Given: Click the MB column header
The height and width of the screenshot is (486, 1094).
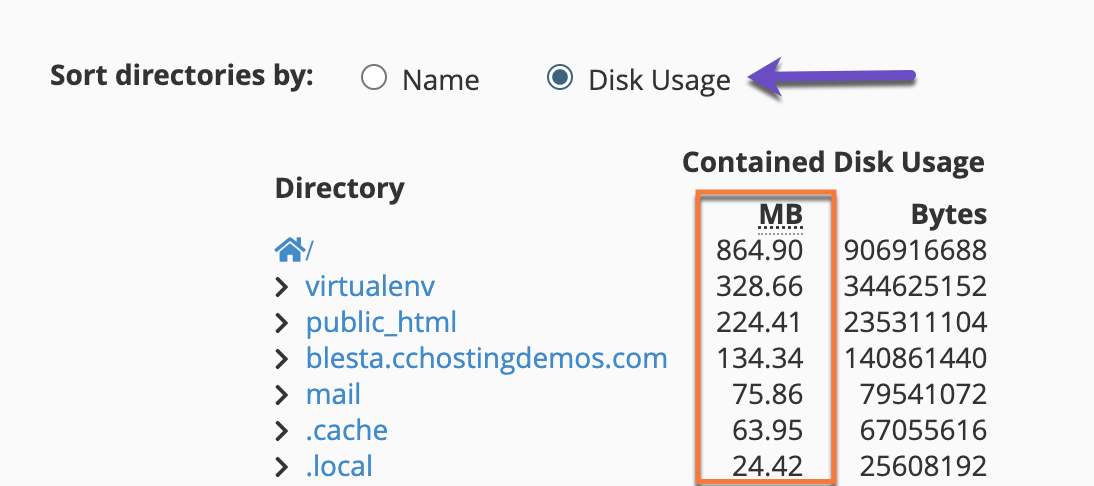Looking at the screenshot, I should point(781,215).
